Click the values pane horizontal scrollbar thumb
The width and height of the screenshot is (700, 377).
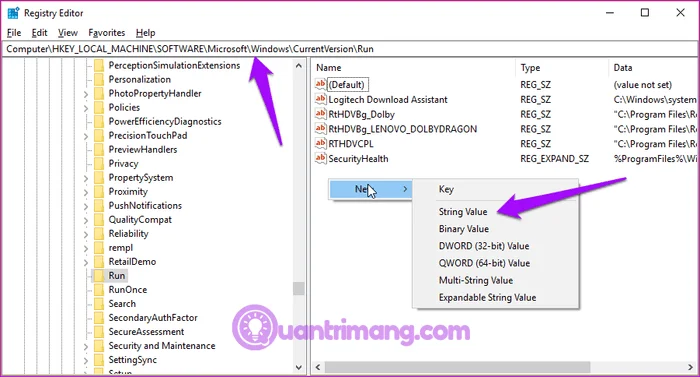458,367
